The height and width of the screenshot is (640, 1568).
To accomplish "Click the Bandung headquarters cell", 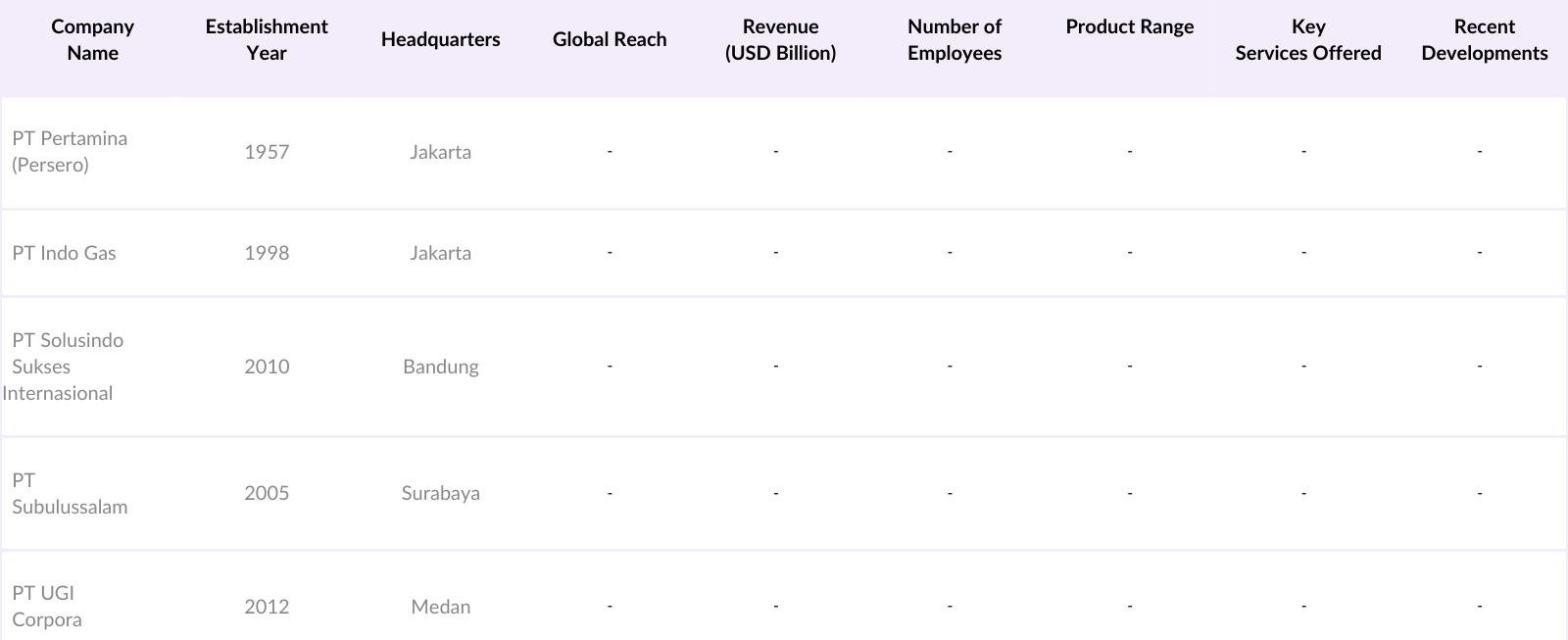I will [x=440, y=367].
